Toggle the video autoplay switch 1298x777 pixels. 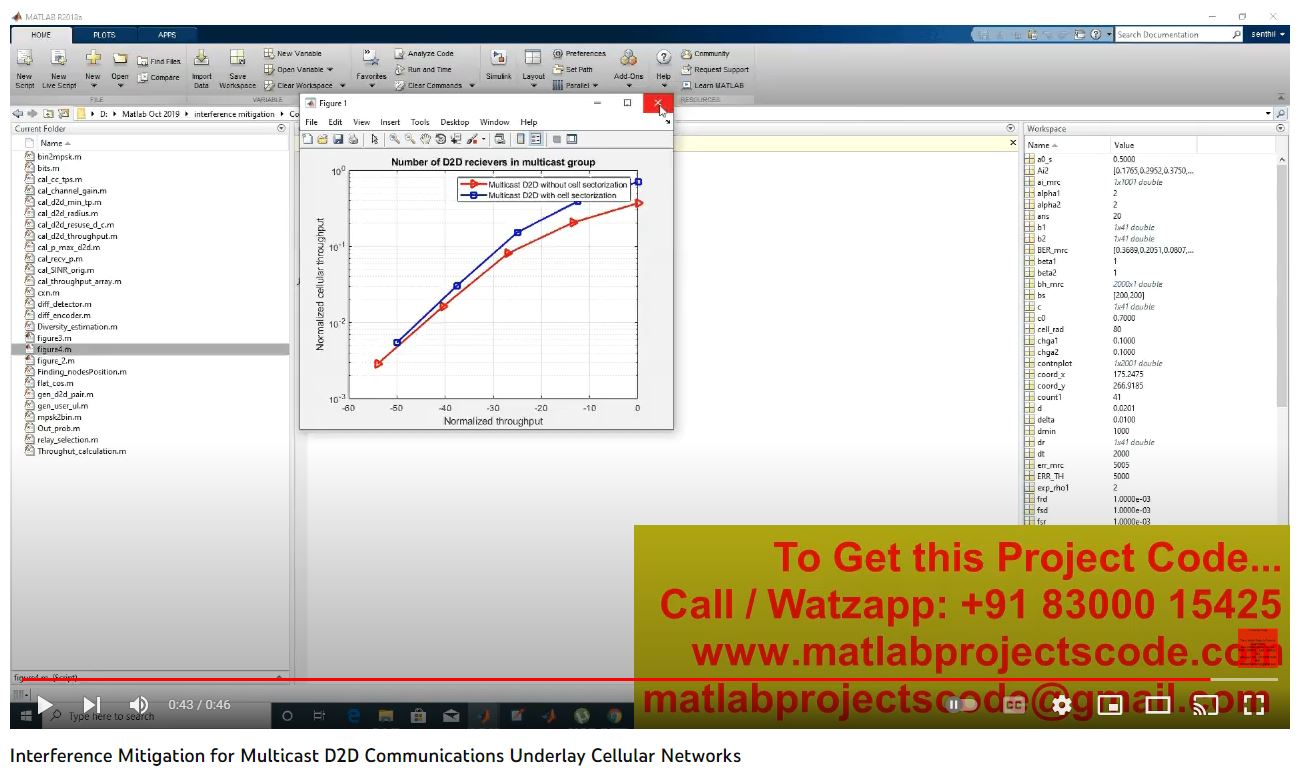[961, 705]
